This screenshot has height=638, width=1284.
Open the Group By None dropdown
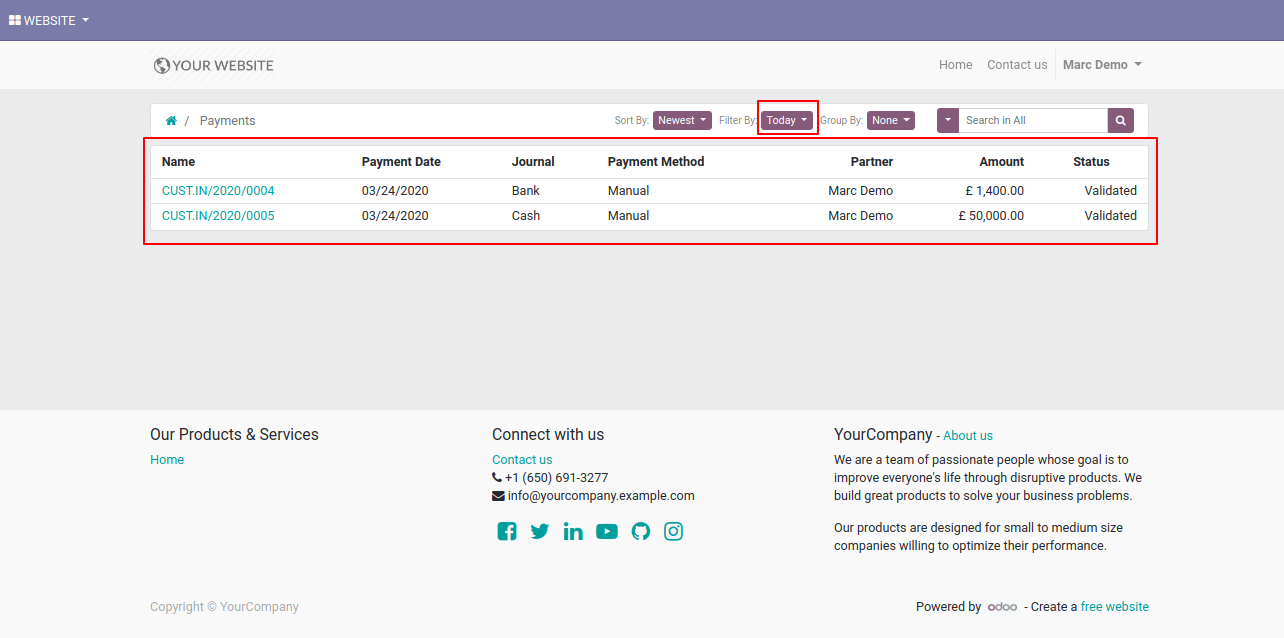tap(890, 120)
